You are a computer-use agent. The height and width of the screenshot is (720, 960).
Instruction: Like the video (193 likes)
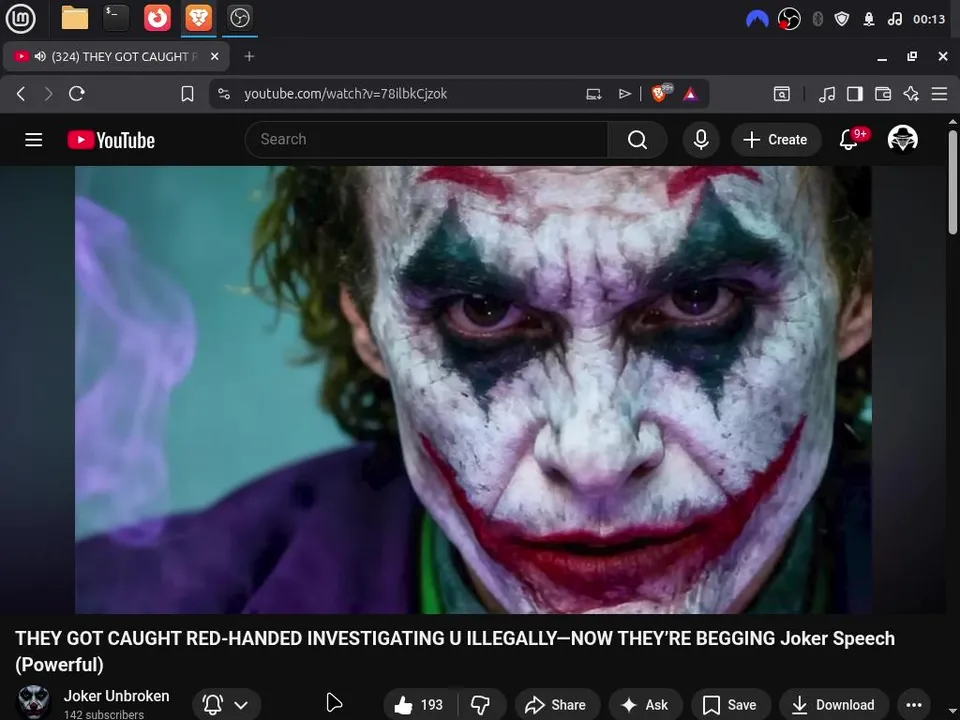pyautogui.click(x=420, y=705)
